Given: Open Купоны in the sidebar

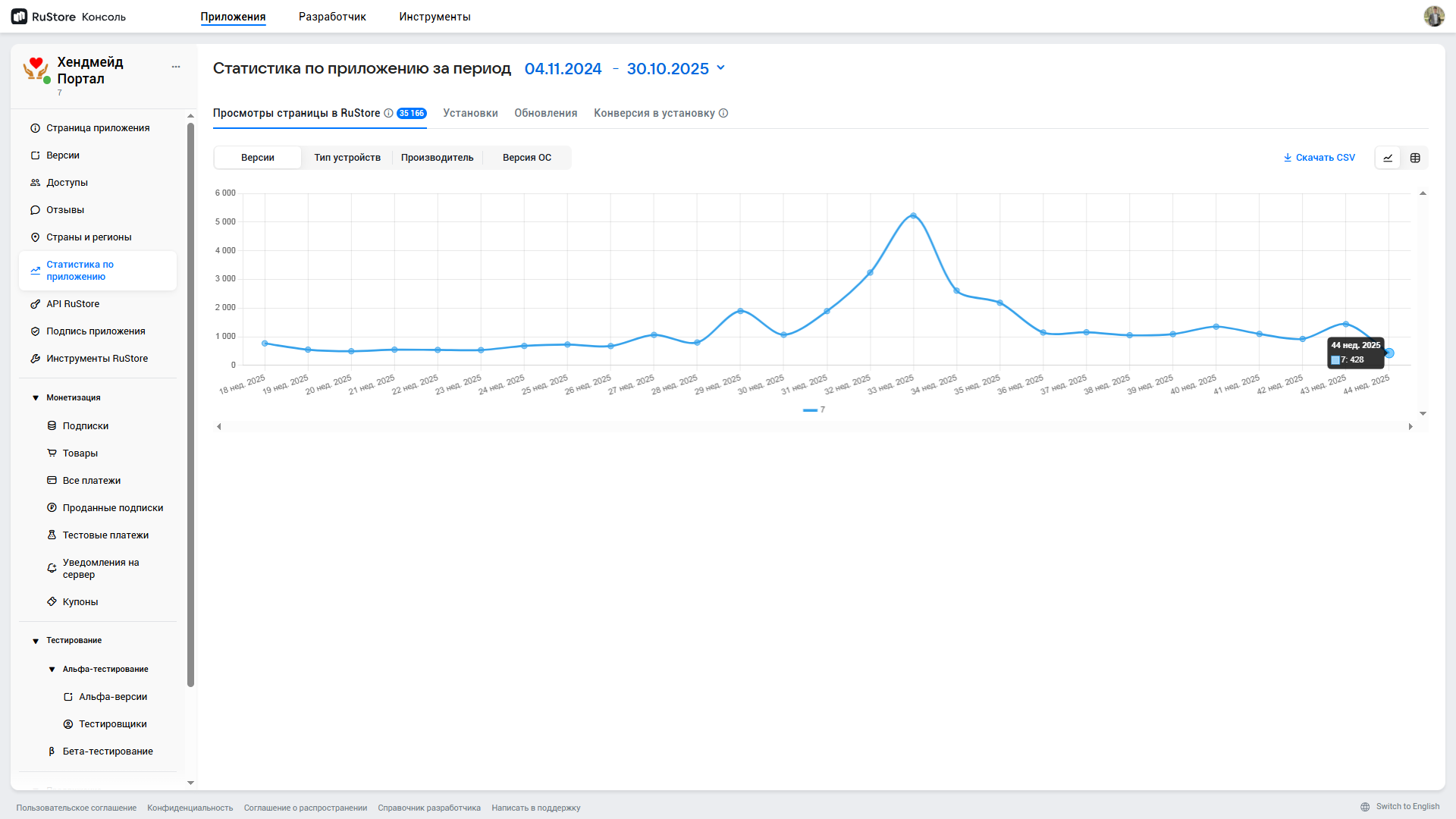Looking at the screenshot, I should click(80, 602).
